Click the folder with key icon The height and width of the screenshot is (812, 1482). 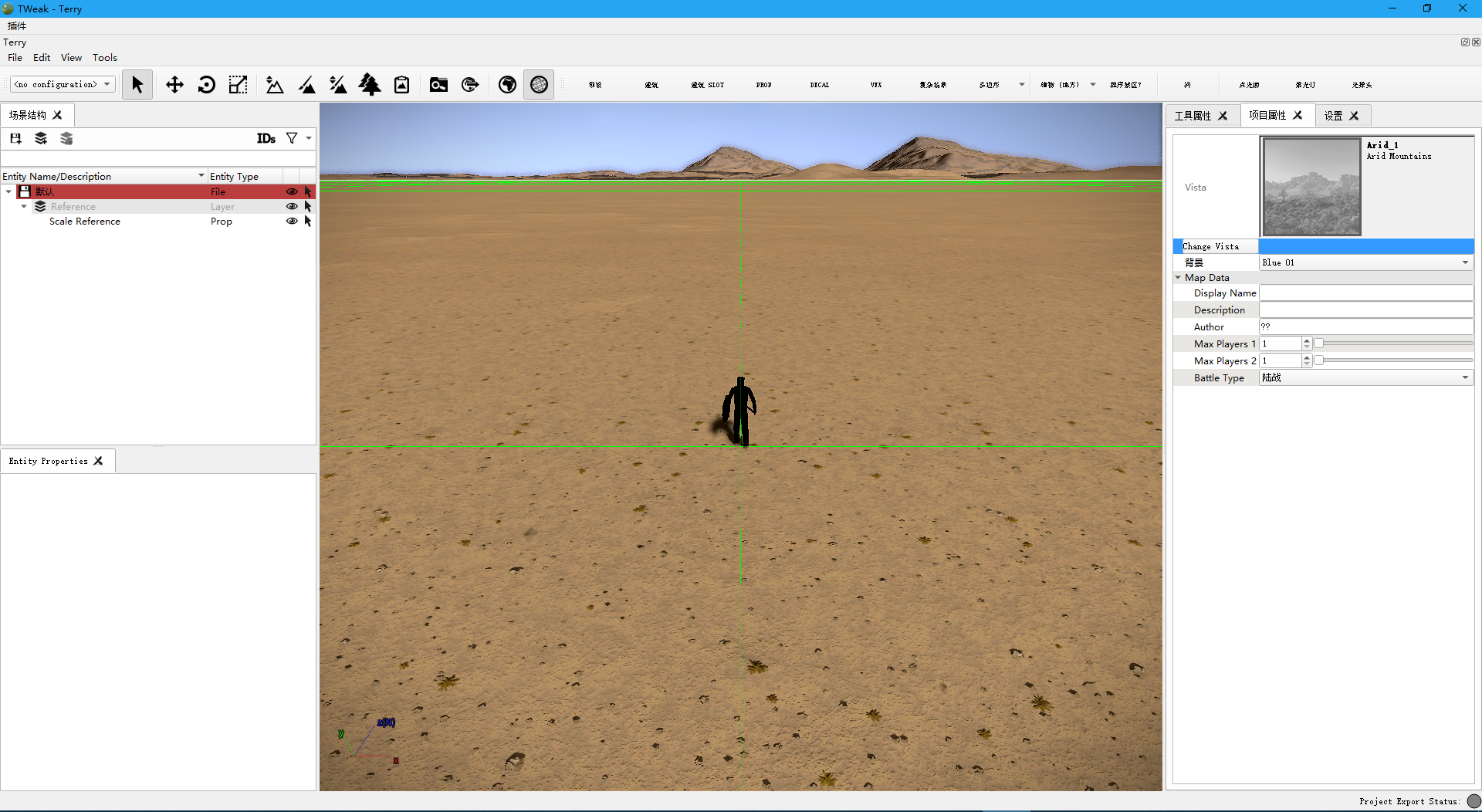pos(438,84)
